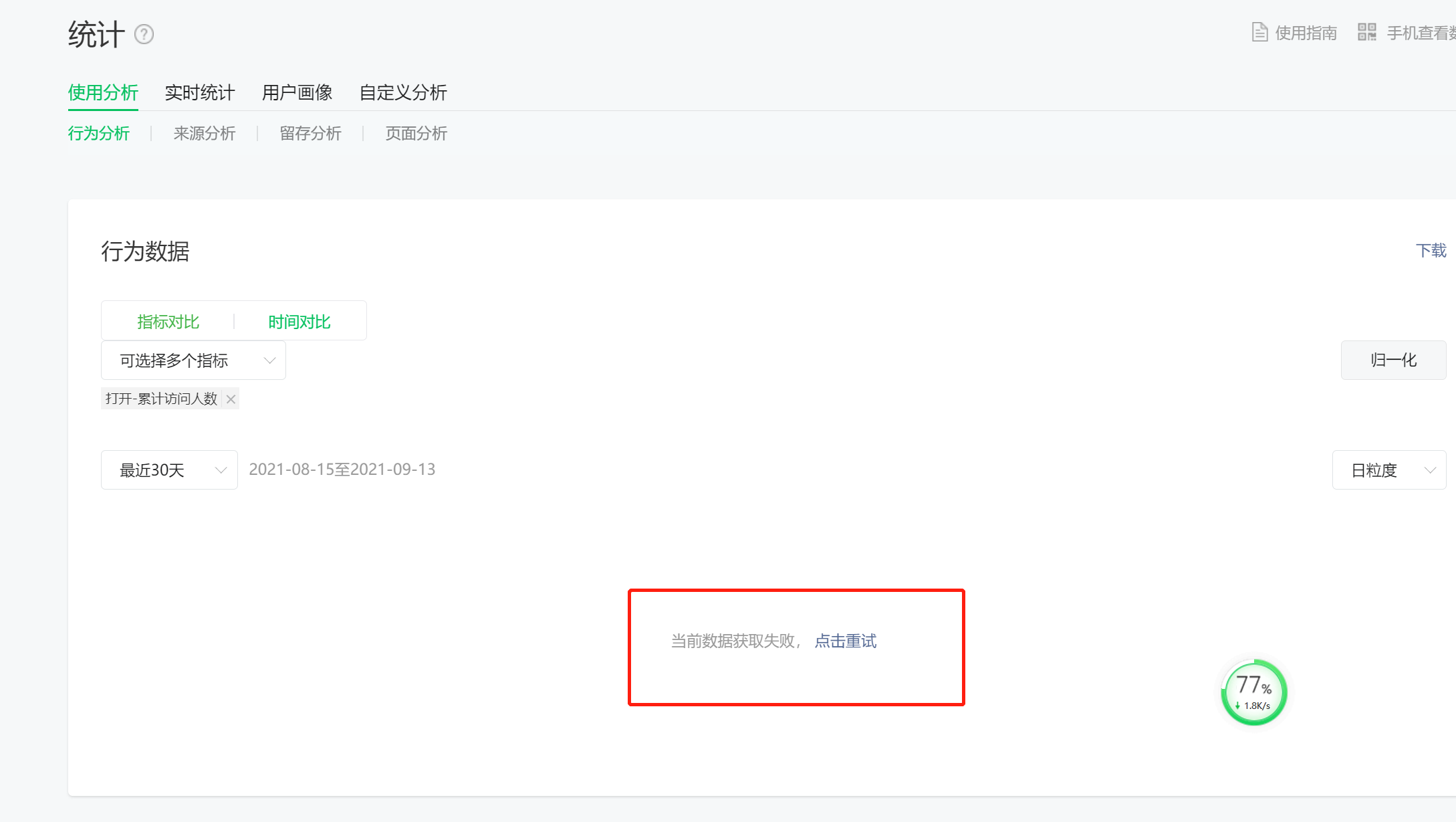The image size is (1456, 822).
Task: Open the 日粒度 granularity dropdown
Action: (x=1389, y=470)
